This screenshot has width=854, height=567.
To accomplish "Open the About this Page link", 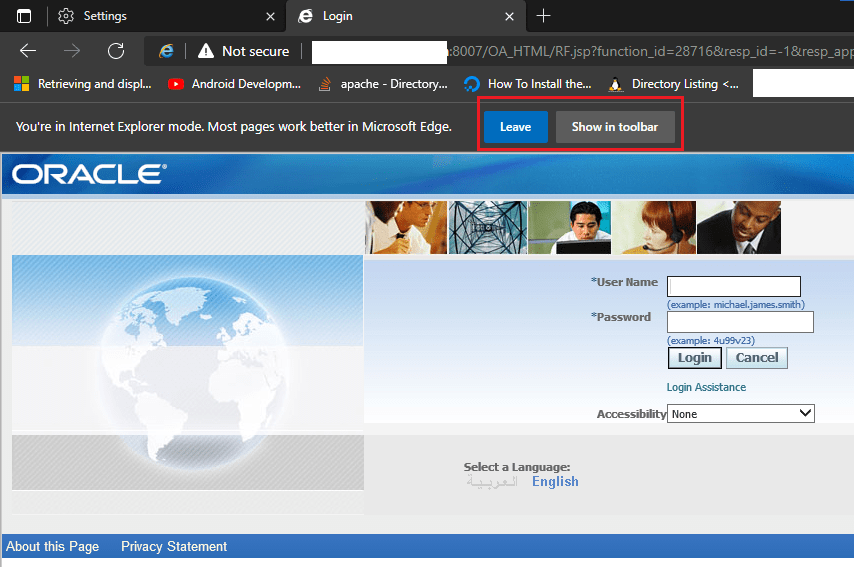I will coord(52,546).
